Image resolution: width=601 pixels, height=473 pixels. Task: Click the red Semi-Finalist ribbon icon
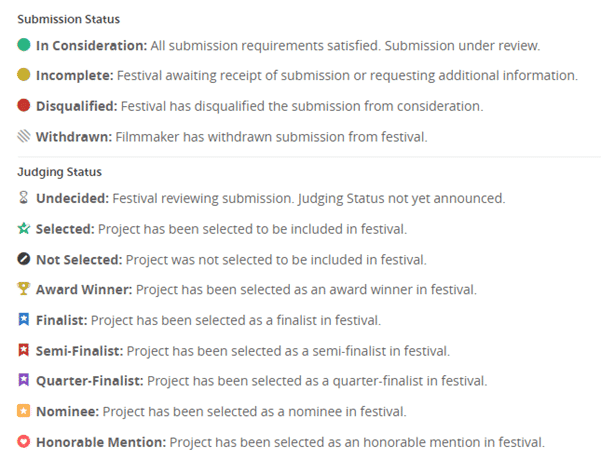click(24, 350)
